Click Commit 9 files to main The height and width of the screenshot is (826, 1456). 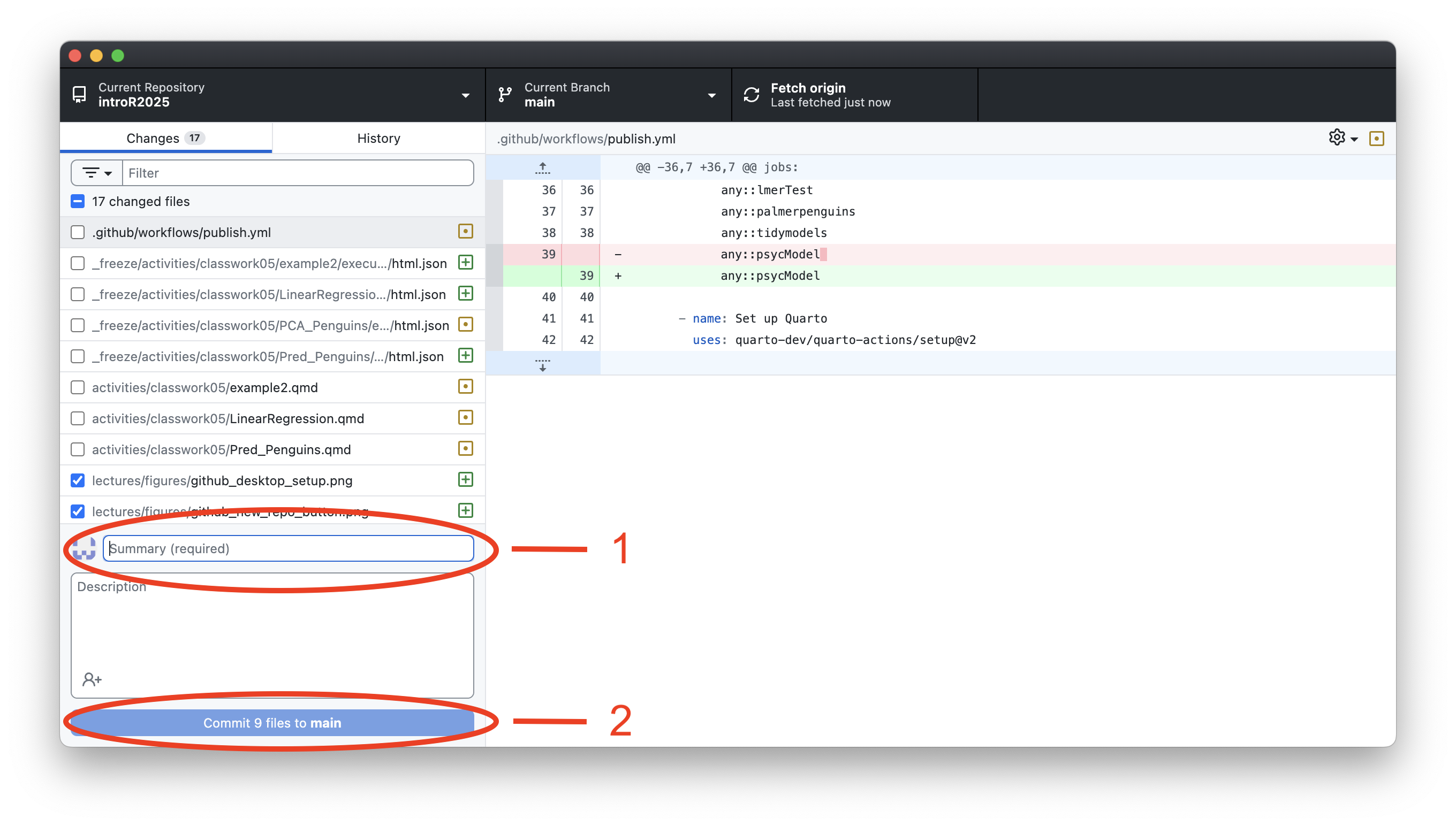[x=272, y=723]
